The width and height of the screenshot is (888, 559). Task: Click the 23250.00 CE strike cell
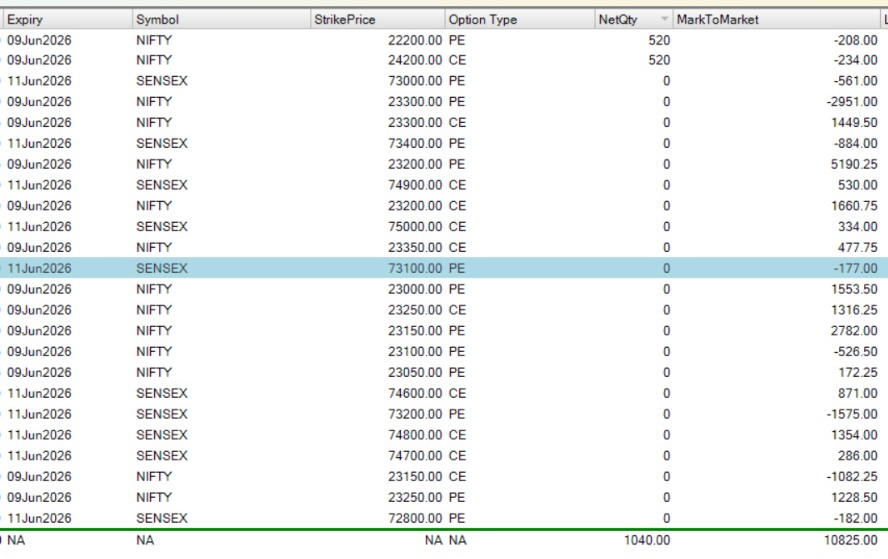pyautogui.click(x=415, y=310)
